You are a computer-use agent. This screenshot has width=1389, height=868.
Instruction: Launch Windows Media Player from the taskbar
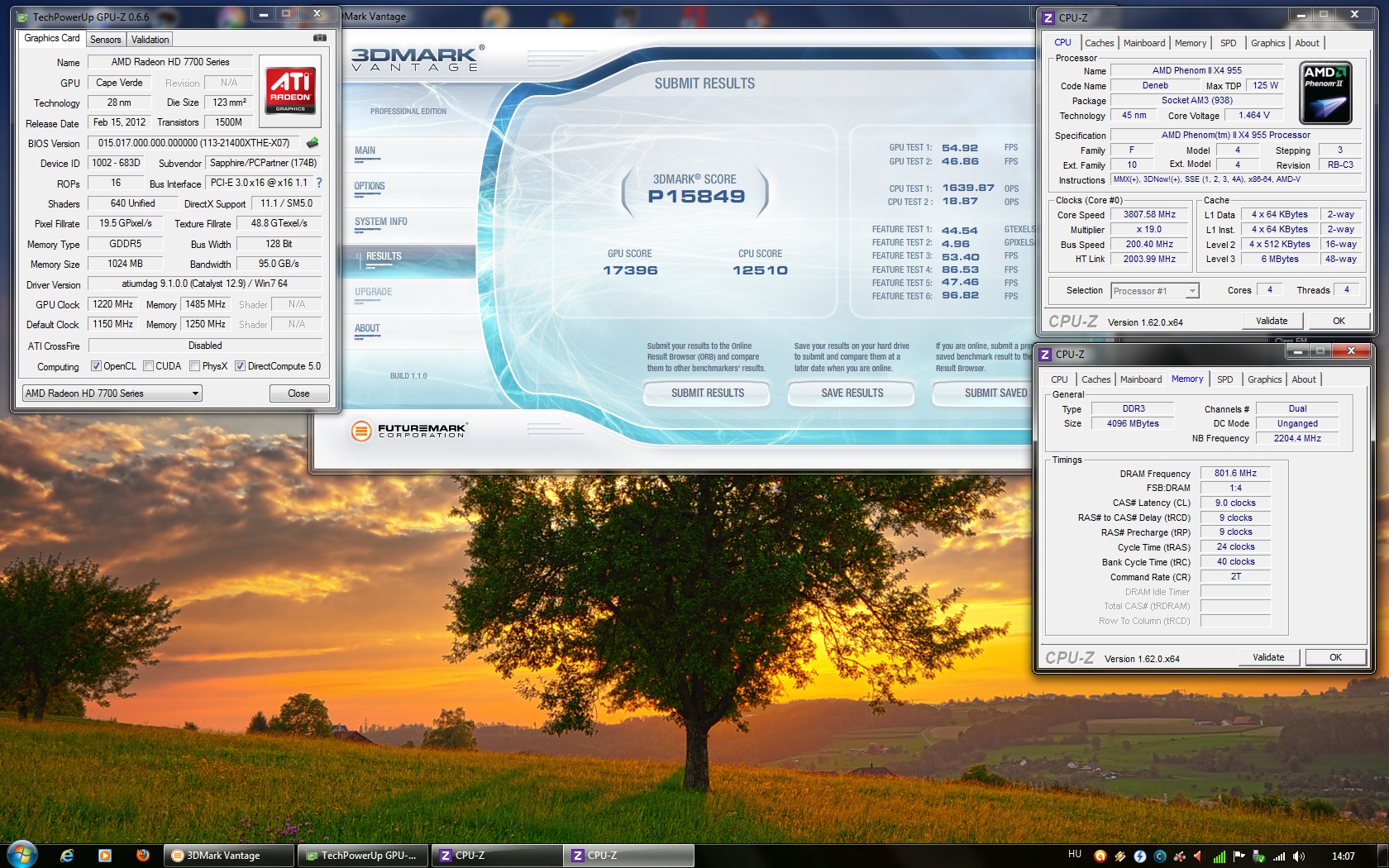pyautogui.click(x=105, y=856)
